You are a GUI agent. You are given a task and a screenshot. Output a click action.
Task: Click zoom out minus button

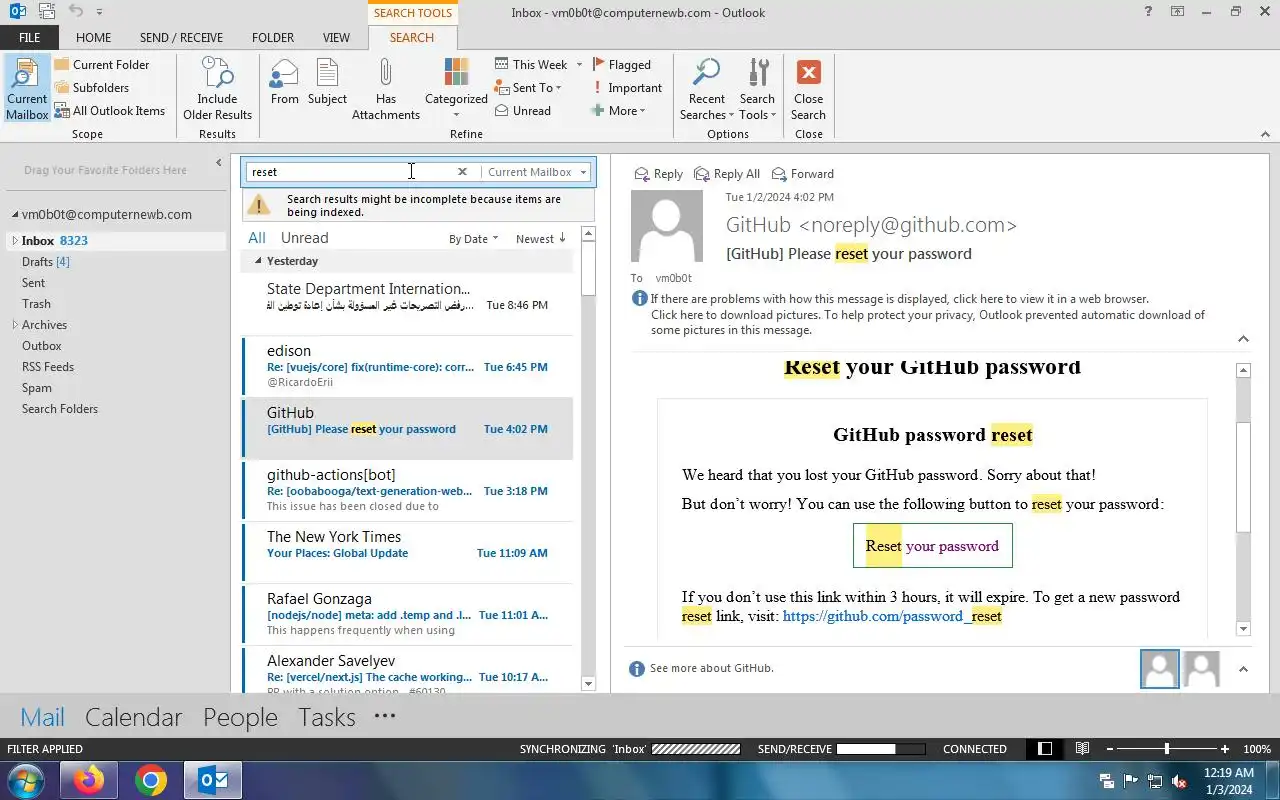1108,749
